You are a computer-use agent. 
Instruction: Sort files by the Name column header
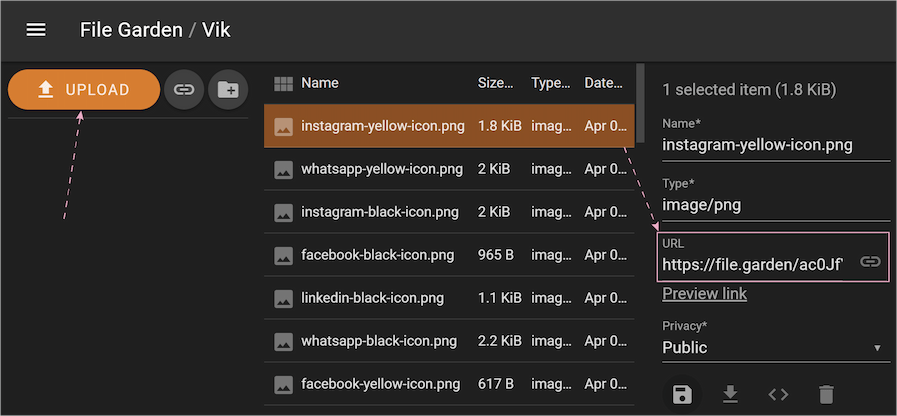(320, 83)
